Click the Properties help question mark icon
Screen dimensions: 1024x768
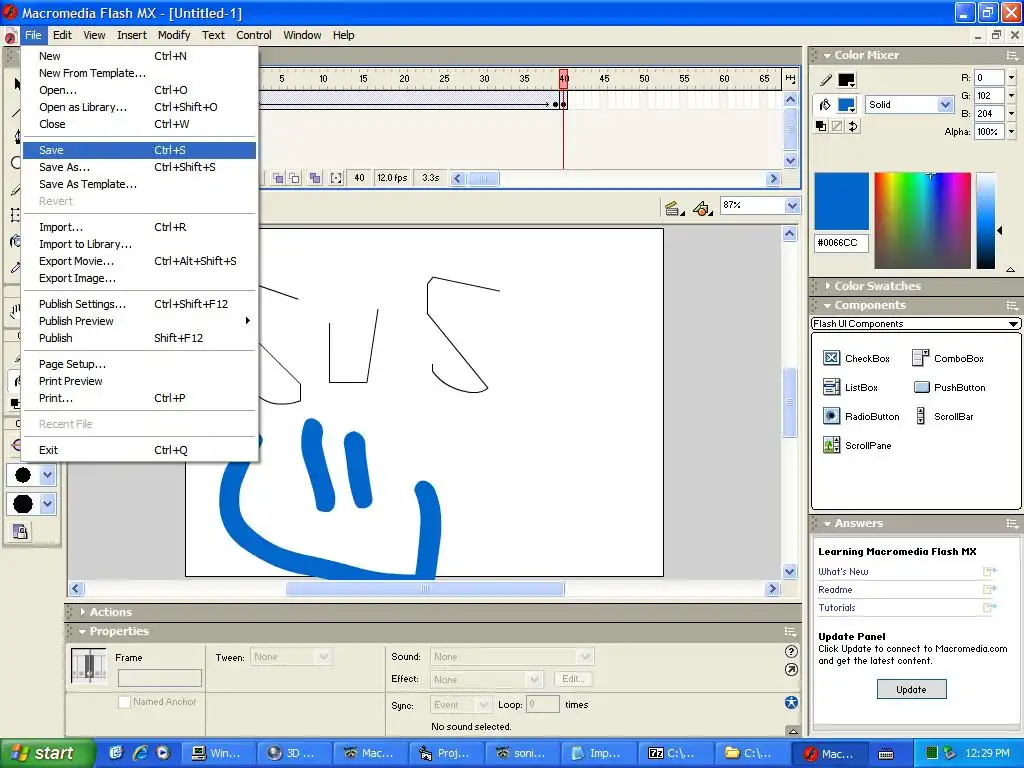point(791,651)
